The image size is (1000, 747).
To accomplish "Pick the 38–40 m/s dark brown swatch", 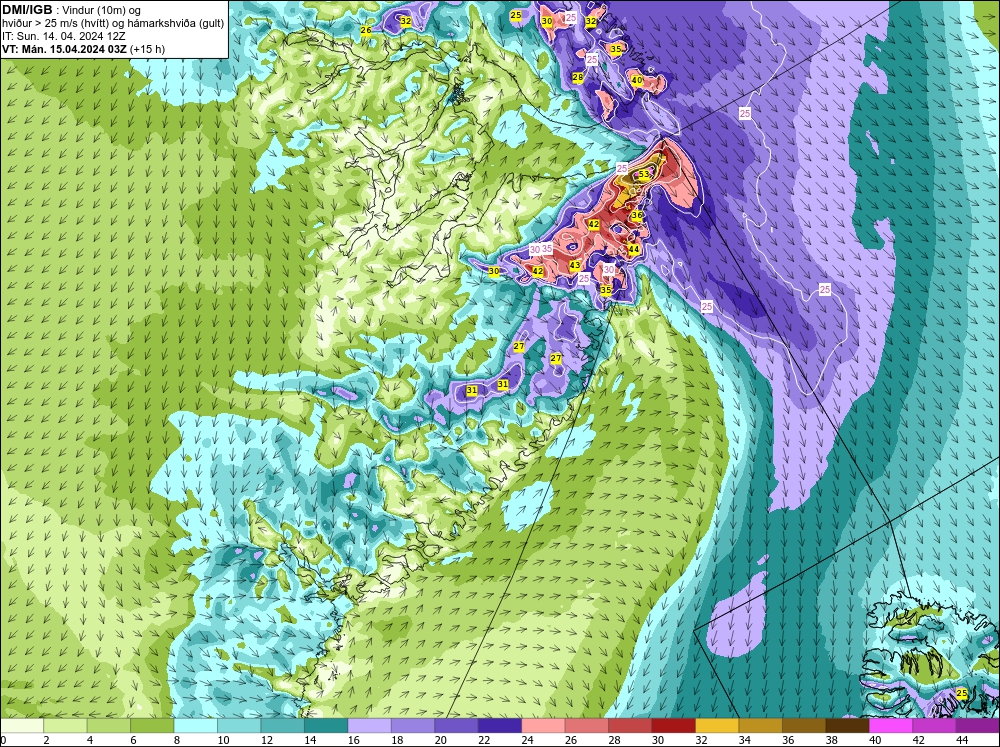I will coord(848,725).
